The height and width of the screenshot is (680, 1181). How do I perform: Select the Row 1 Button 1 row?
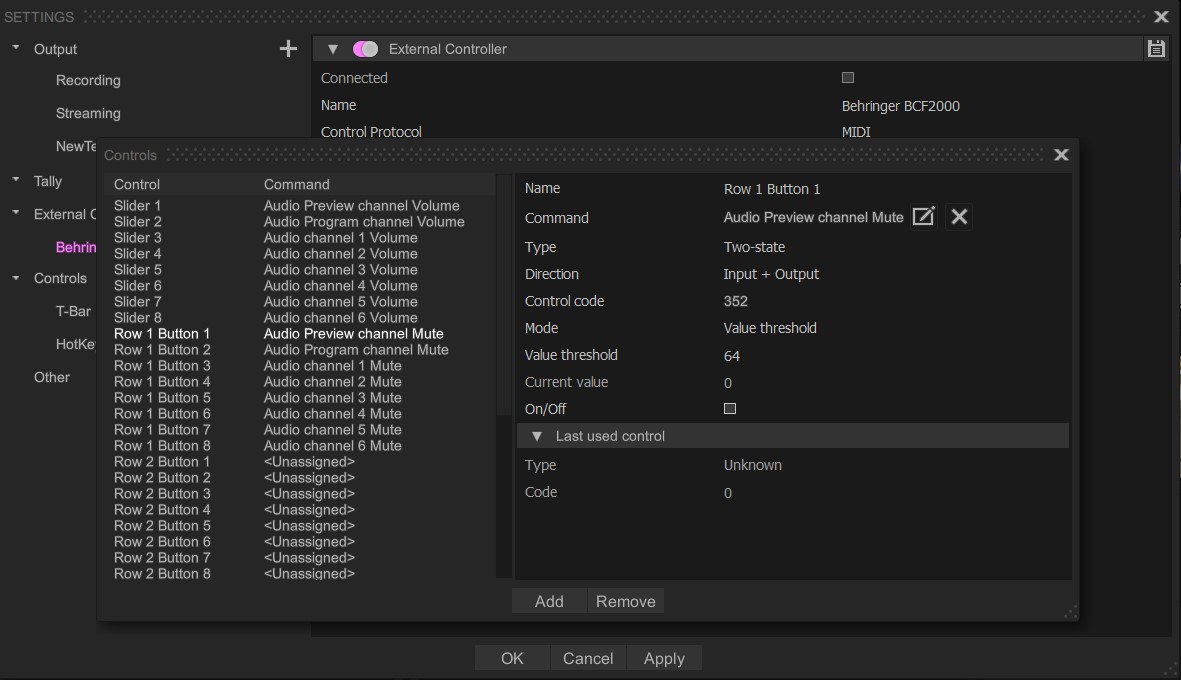(300, 334)
